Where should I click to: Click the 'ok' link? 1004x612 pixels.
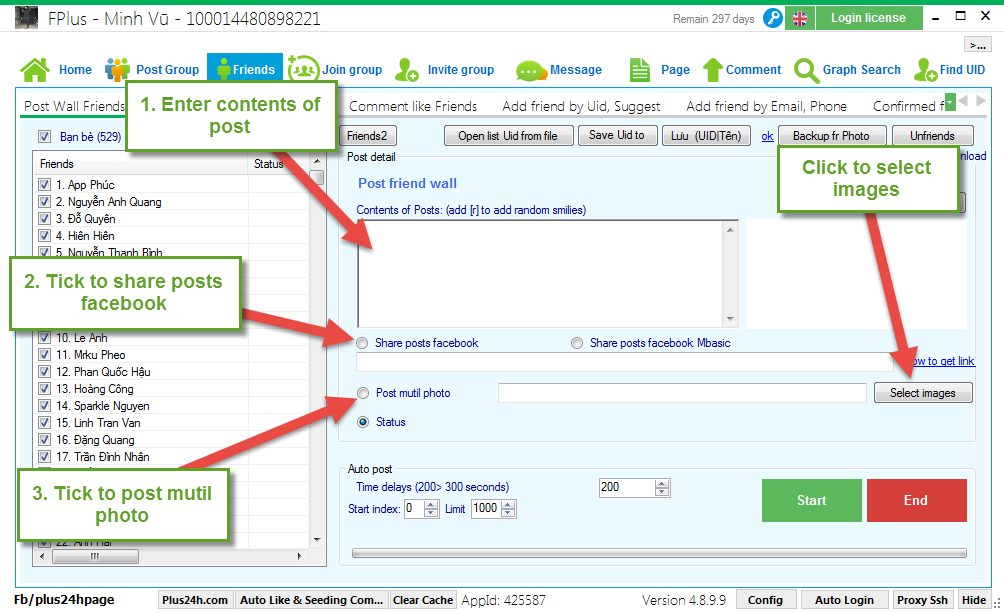[x=767, y=136]
